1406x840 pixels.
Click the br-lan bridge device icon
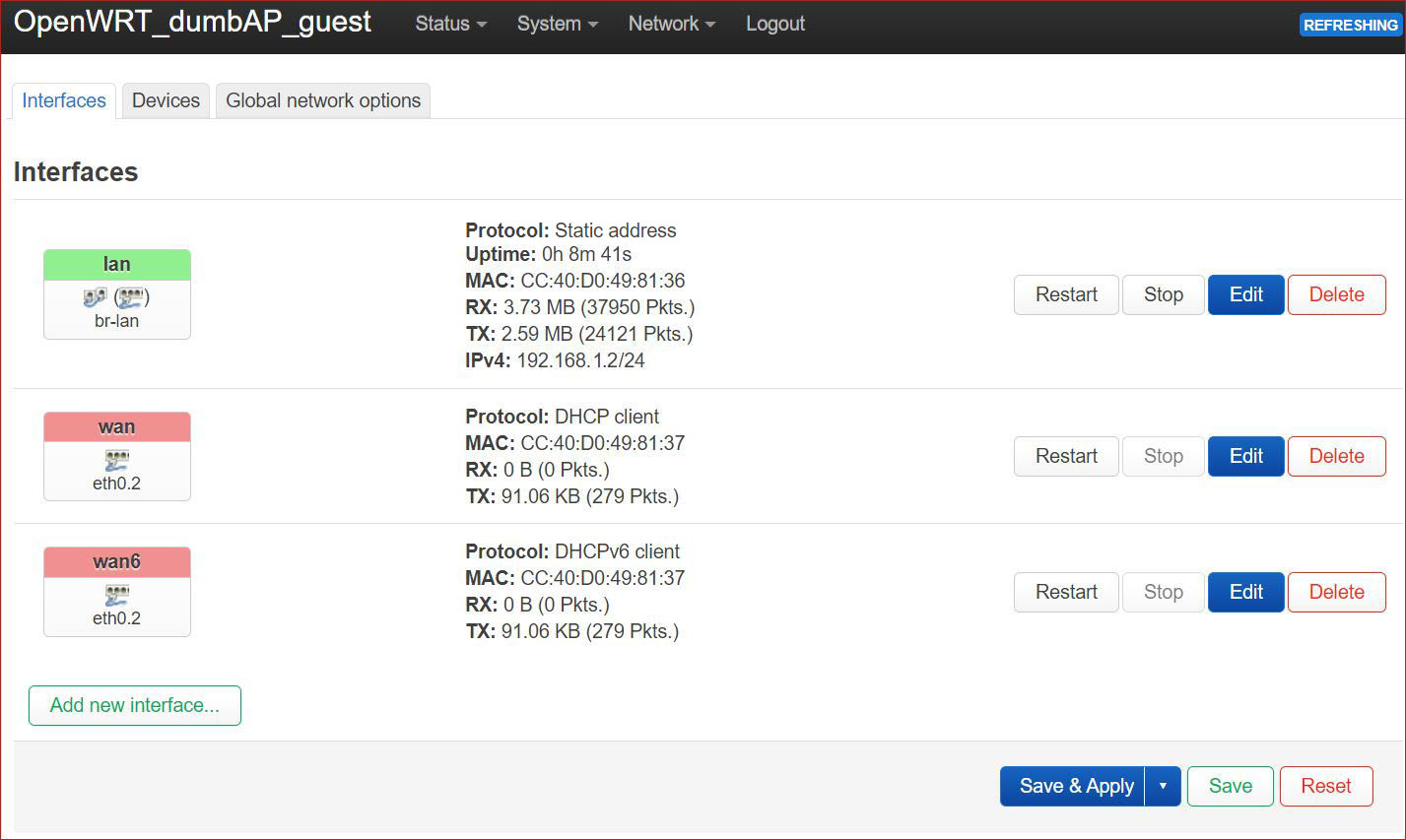(x=96, y=296)
